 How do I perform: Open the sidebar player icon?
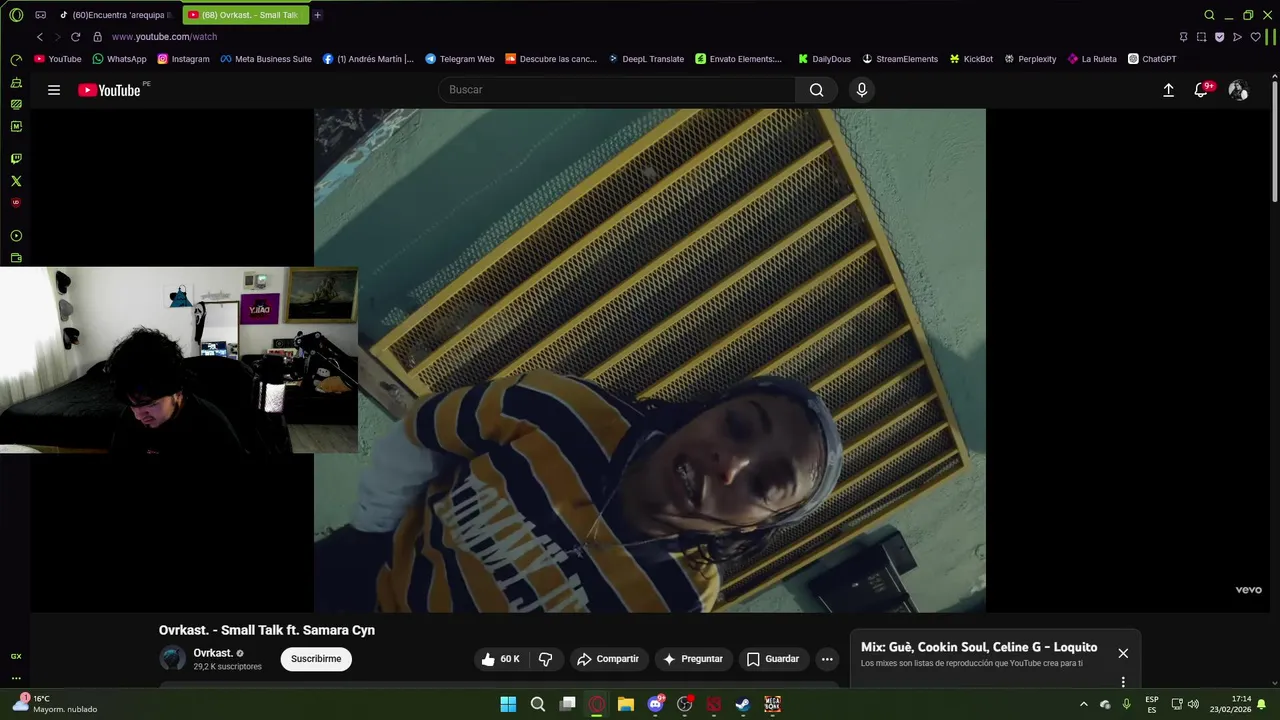(x=16, y=236)
